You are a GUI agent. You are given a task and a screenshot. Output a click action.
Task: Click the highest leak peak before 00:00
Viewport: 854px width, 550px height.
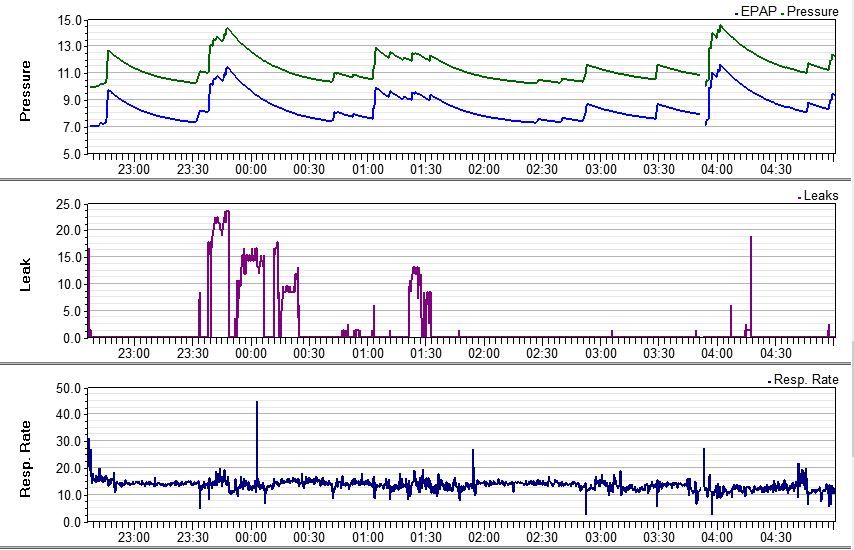[x=227, y=213]
